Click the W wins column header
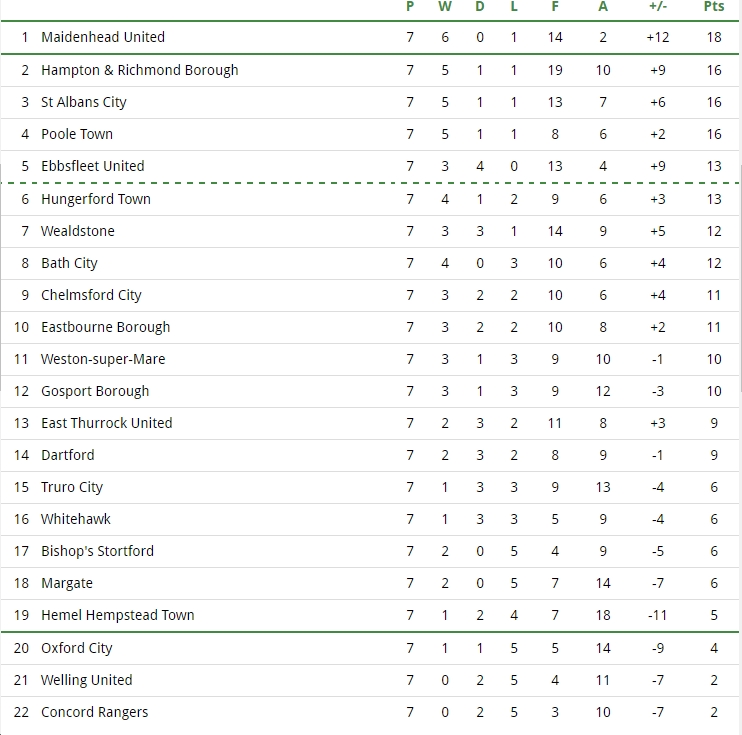Screen dimensions: 742x735 pyautogui.click(x=445, y=7)
